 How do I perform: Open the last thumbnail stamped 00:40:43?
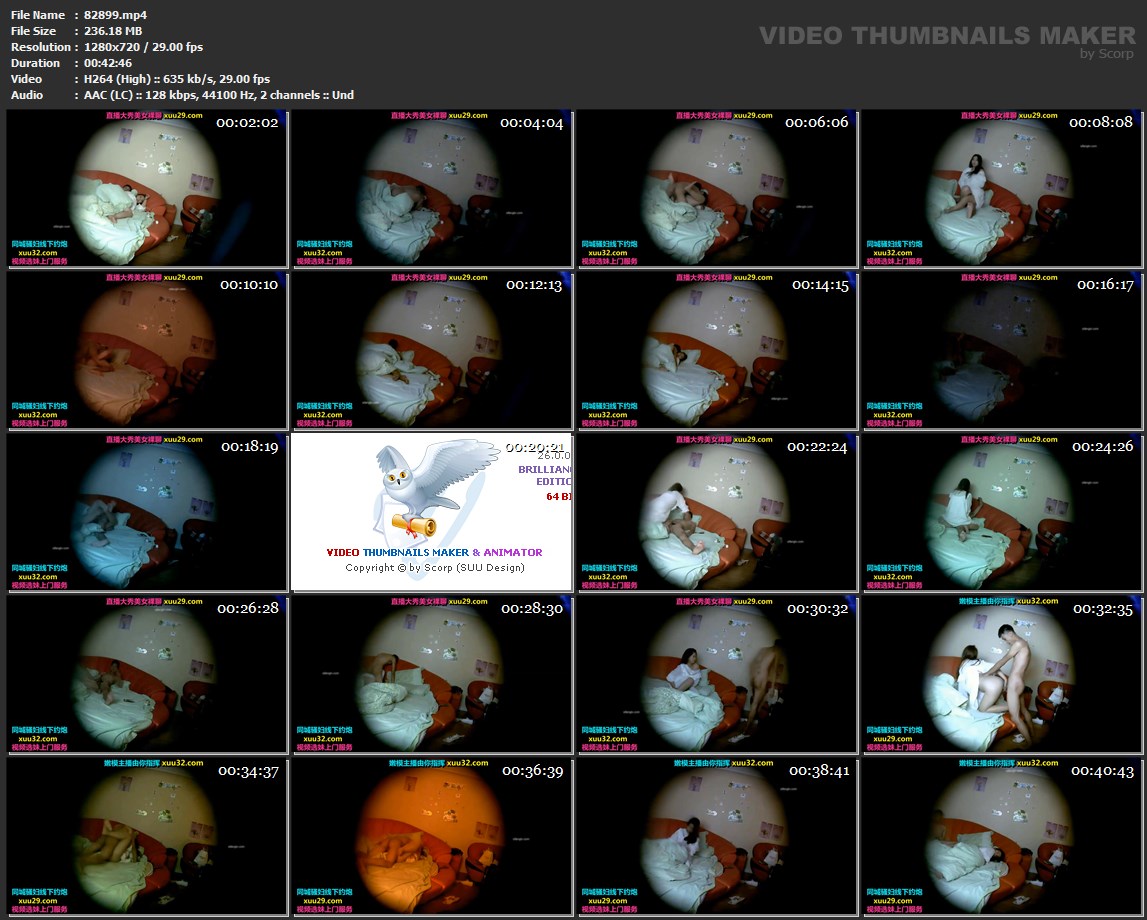point(1002,836)
